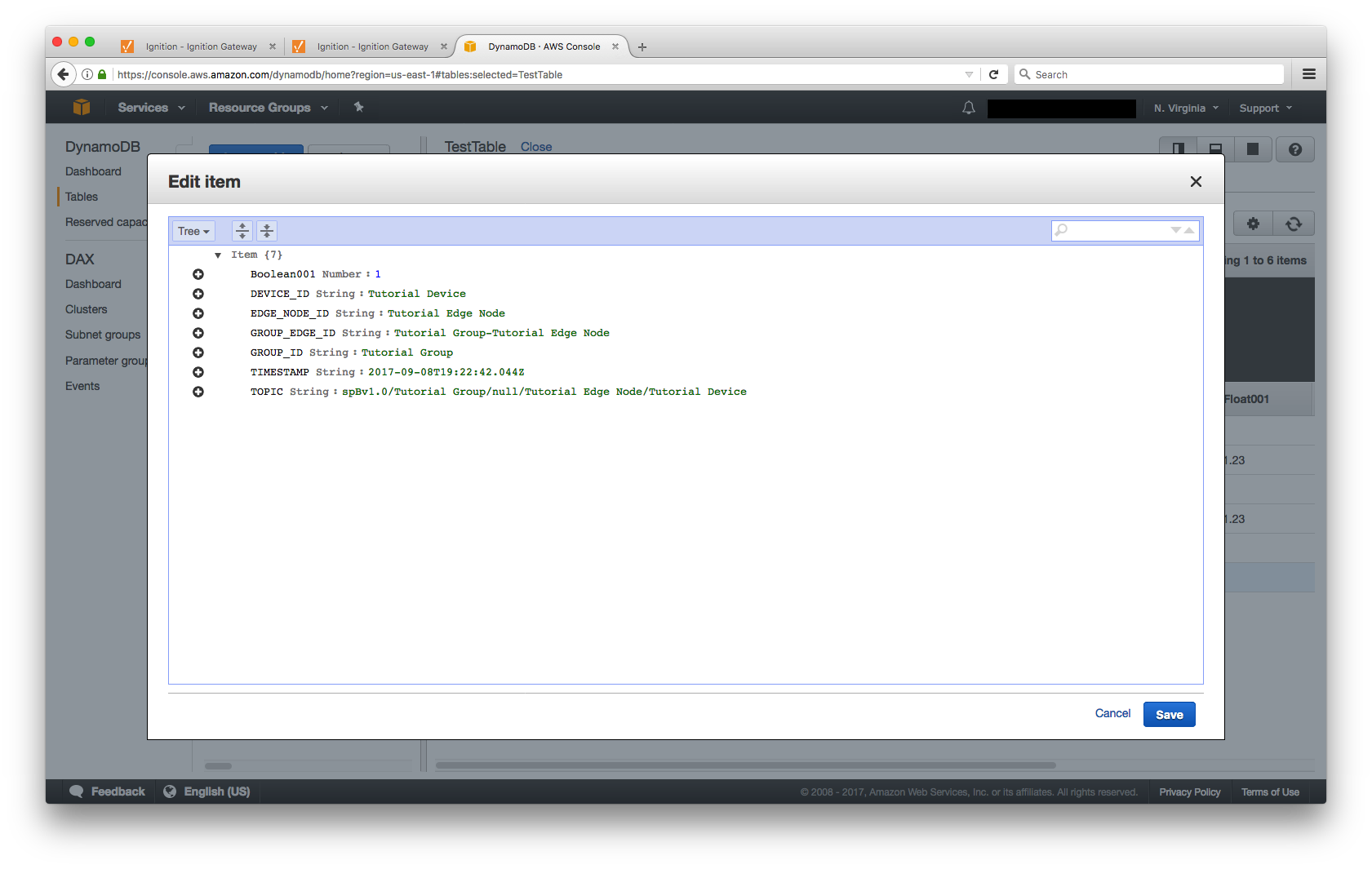Click plus icon beside Boolean001 row
This screenshot has width=1372, height=869.
coord(198,274)
